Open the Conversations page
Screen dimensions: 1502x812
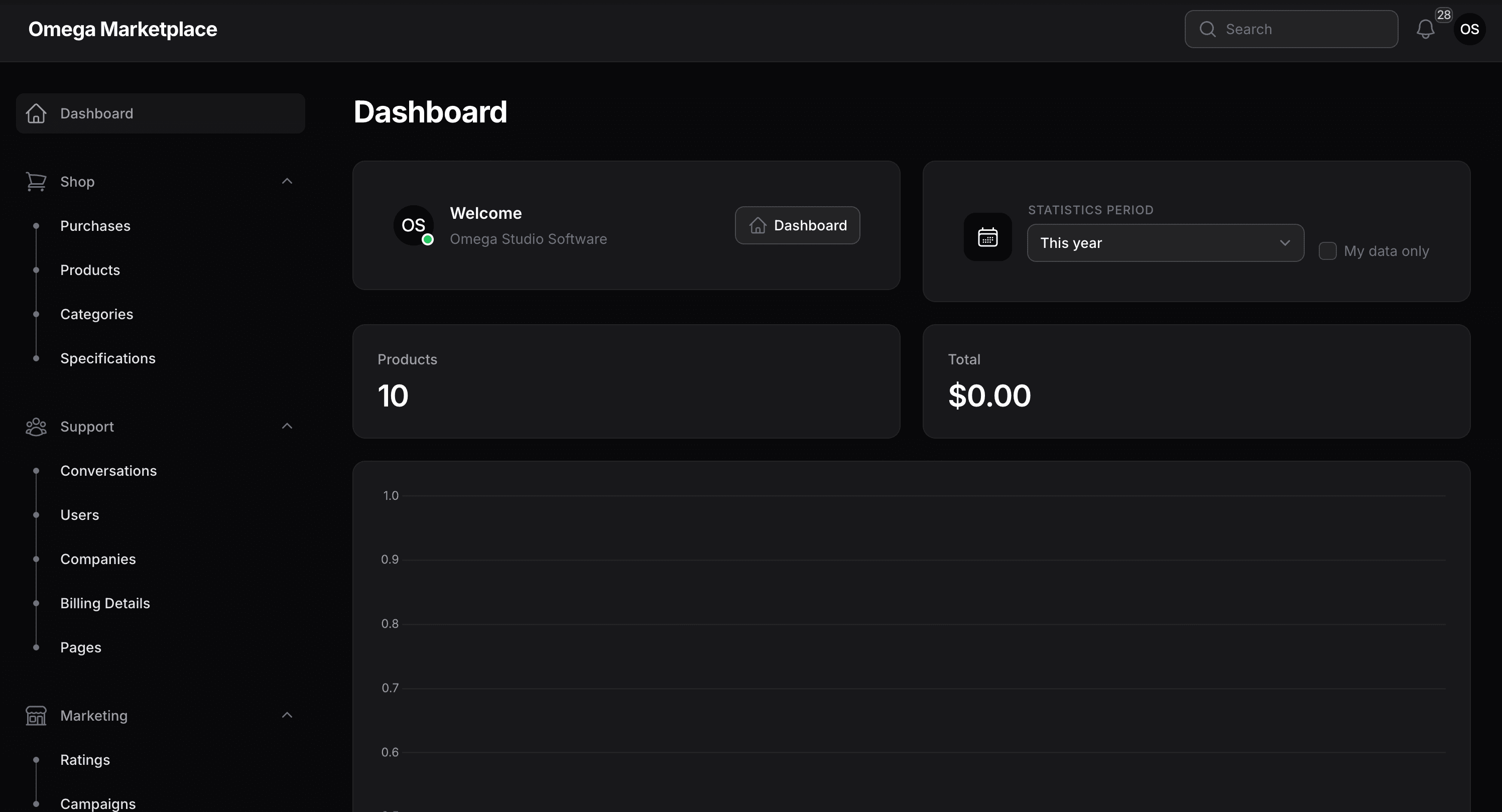click(x=108, y=471)
